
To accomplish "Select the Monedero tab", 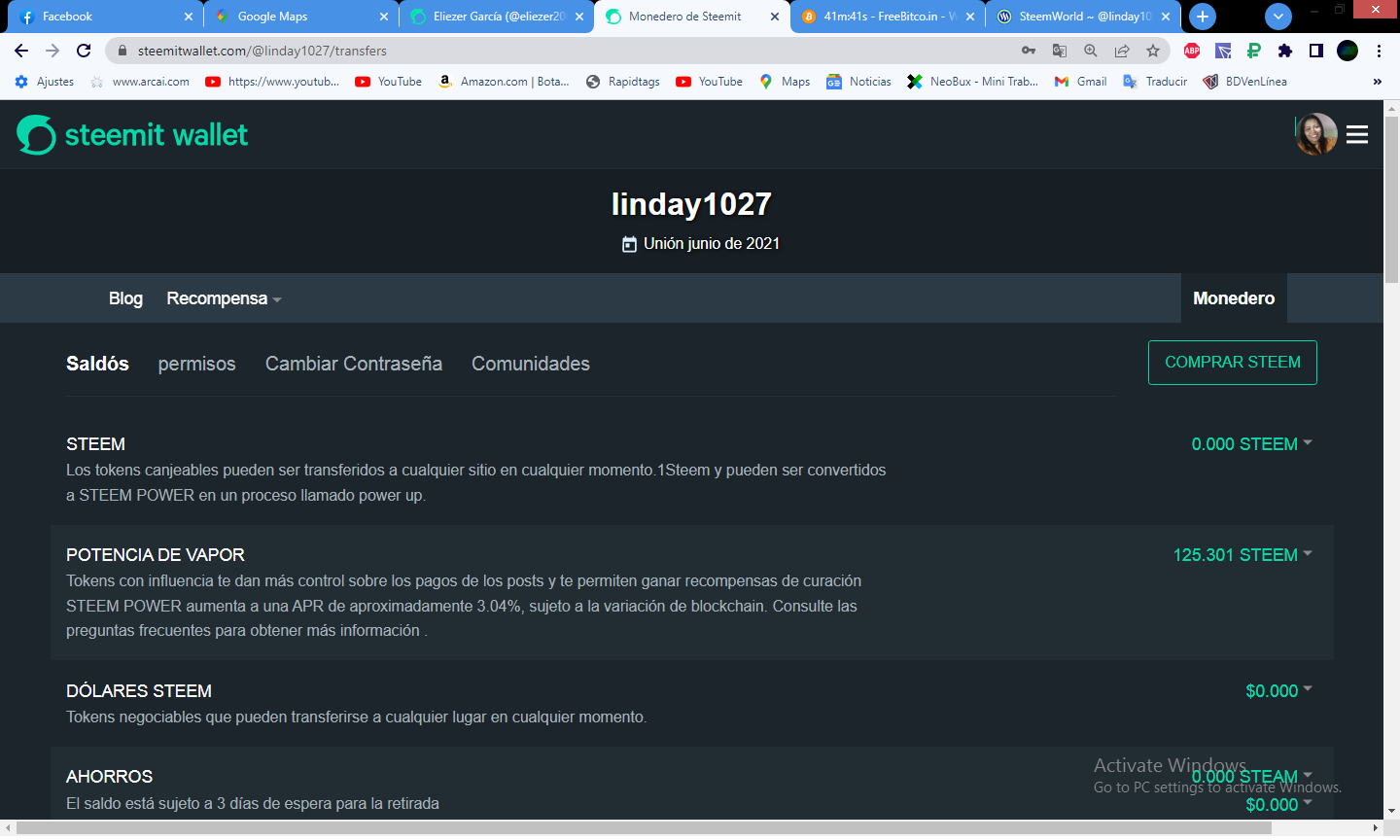I will [x=1234, y=298].
